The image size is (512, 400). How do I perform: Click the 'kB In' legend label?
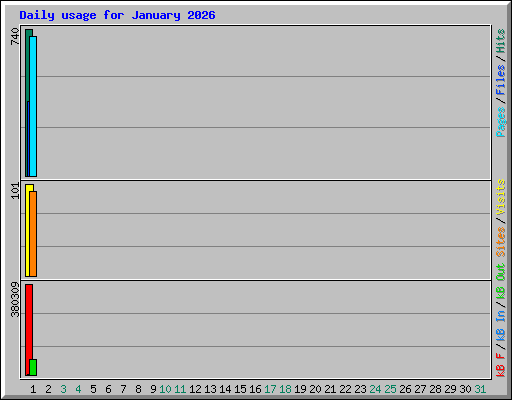point(501,325)
